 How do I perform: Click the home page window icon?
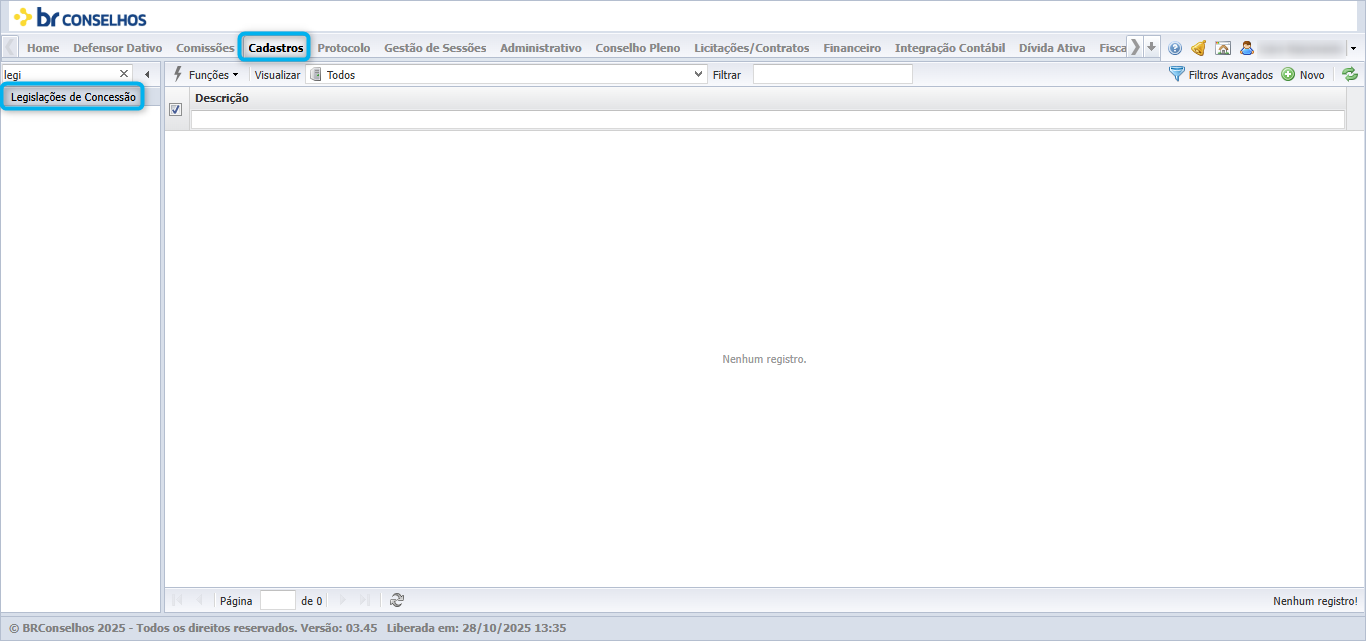(x=1223, y=48)
